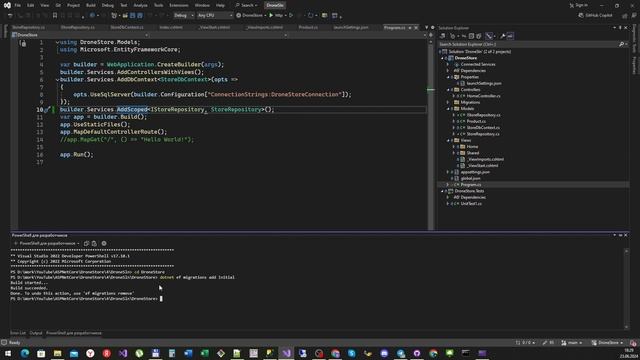
Task: Click Sign in
Action: 579,5
